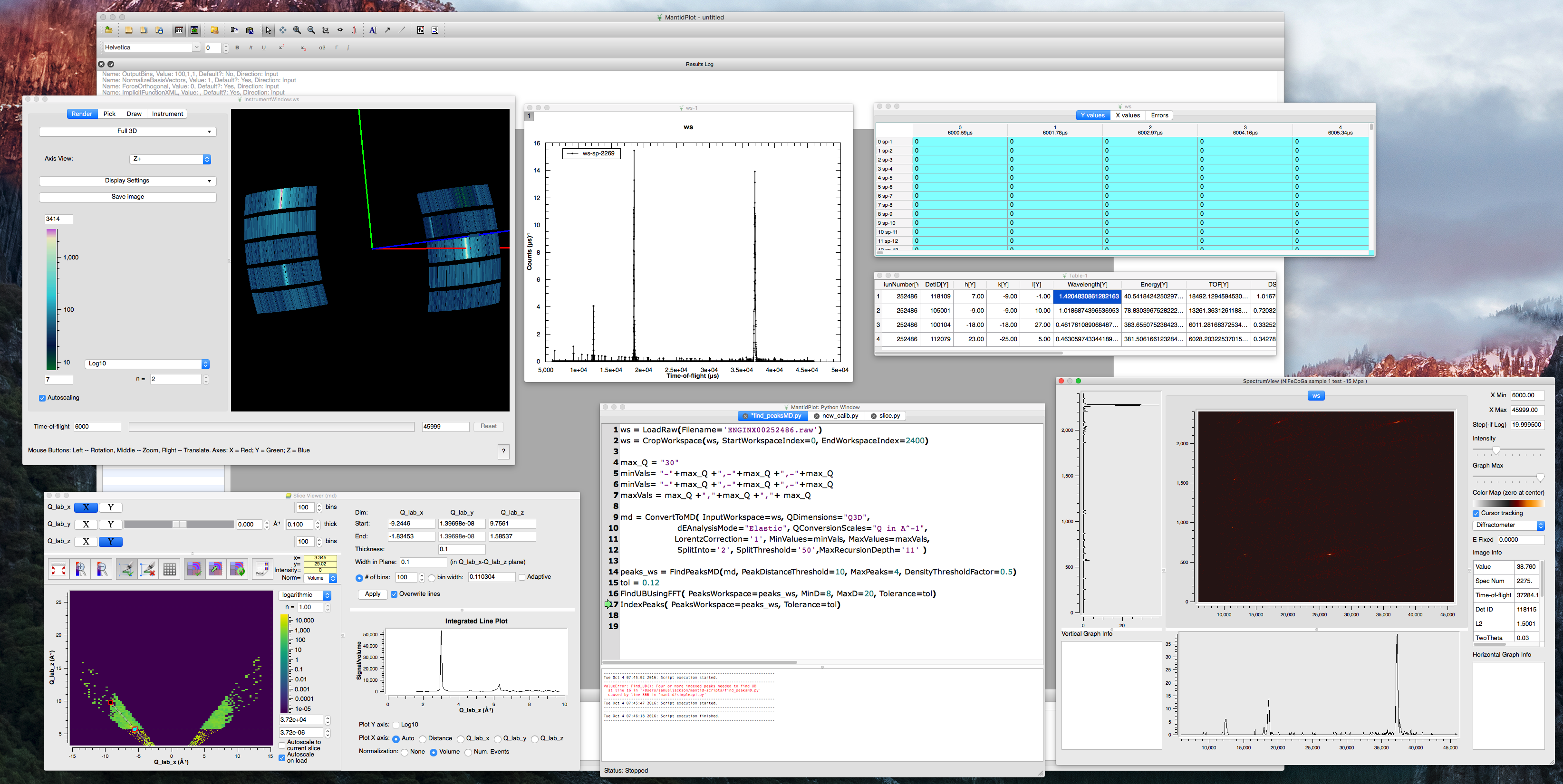Select the add text tool icon
The height and width of the screenshot is (784, 1563).
[x=373, y=30]
